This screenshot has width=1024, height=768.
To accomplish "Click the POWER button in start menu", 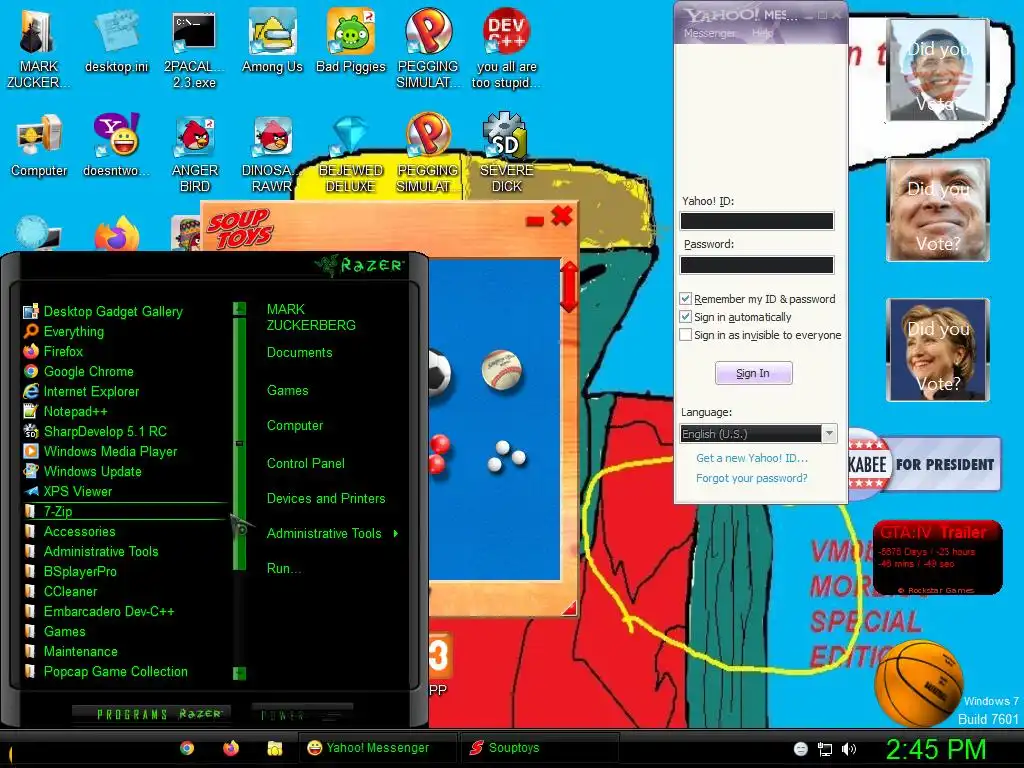I will tap(302, 714).
